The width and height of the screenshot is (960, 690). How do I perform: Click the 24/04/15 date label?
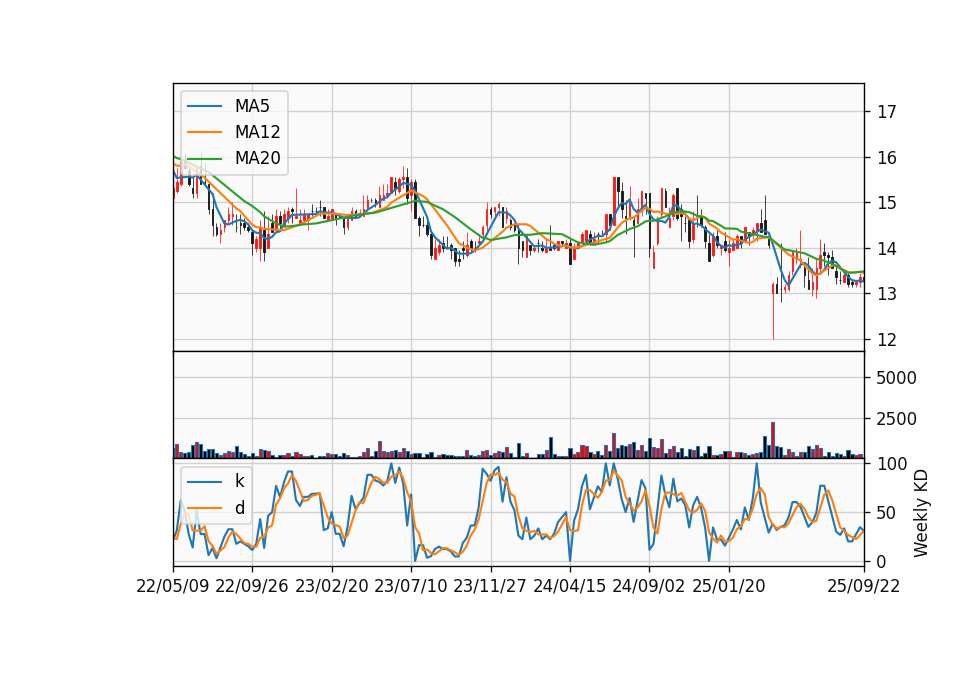pos(570,586)
